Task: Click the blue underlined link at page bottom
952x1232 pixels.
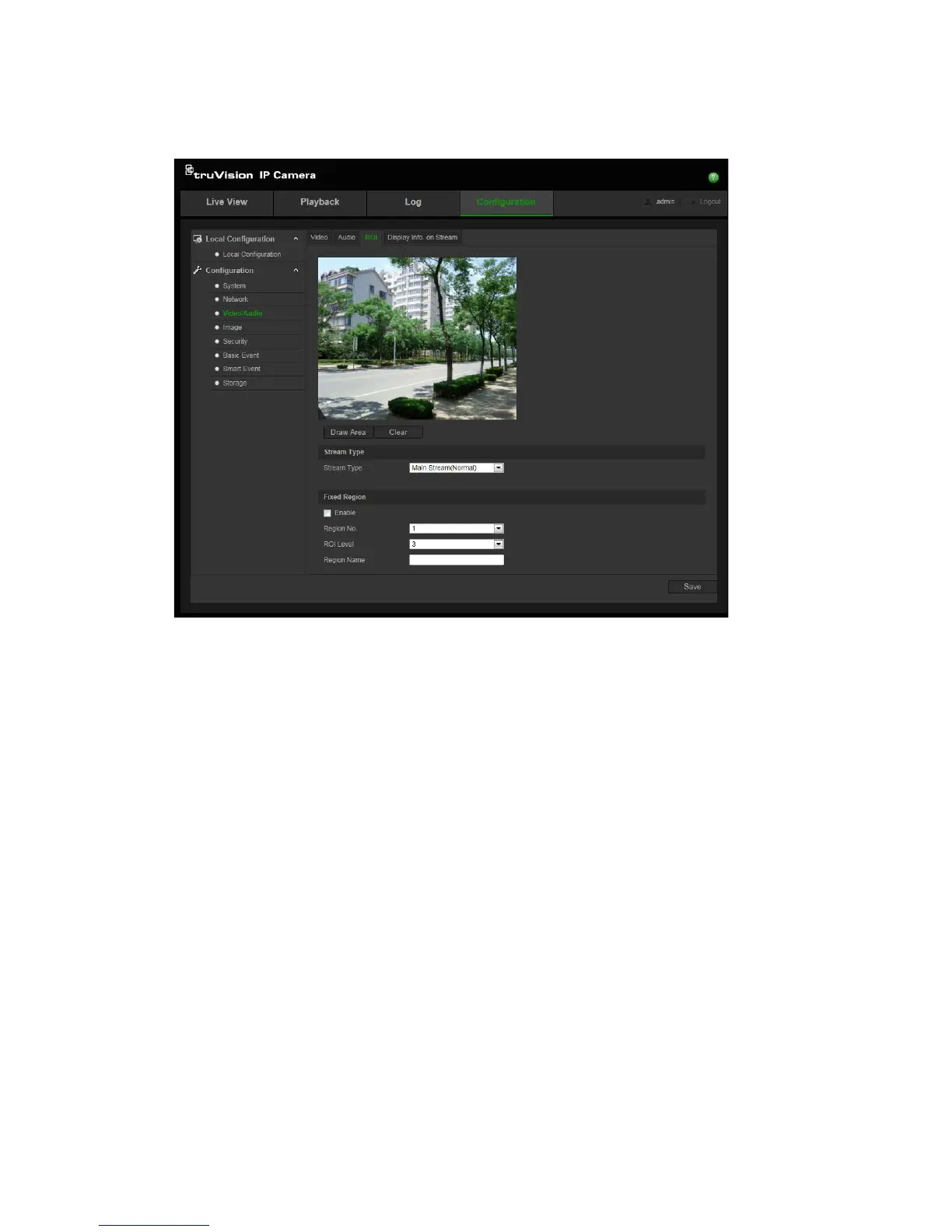Action: [x=154, y=1225]
